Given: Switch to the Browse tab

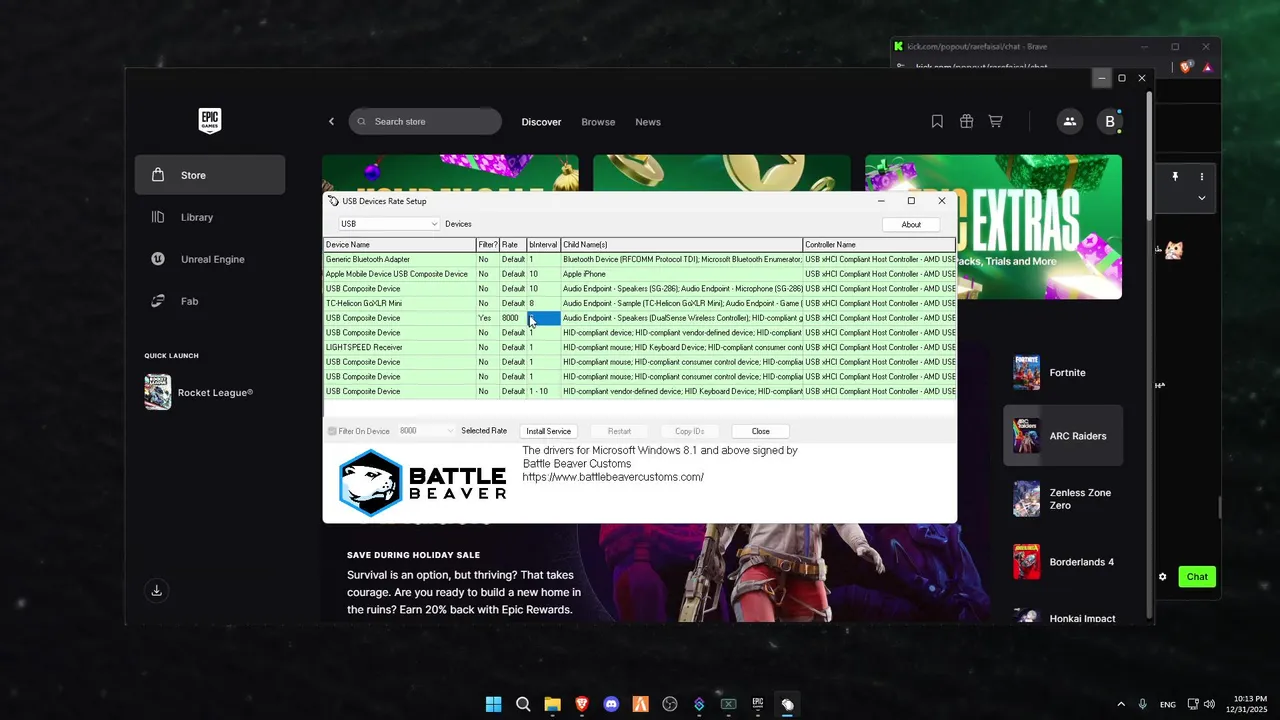Looking at the screenshot, I should click(598, 122).
